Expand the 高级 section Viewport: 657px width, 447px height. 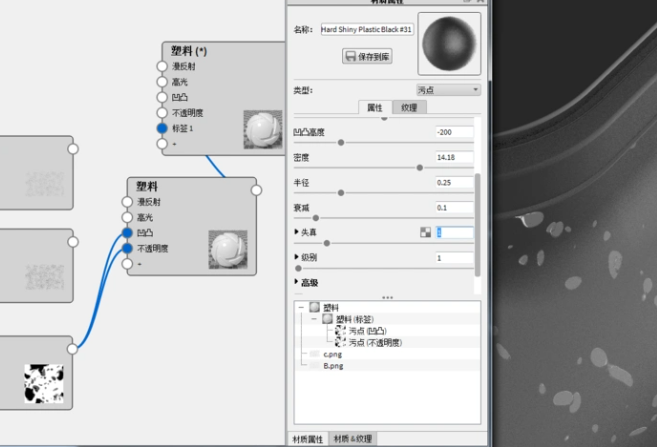click(296, 282)
